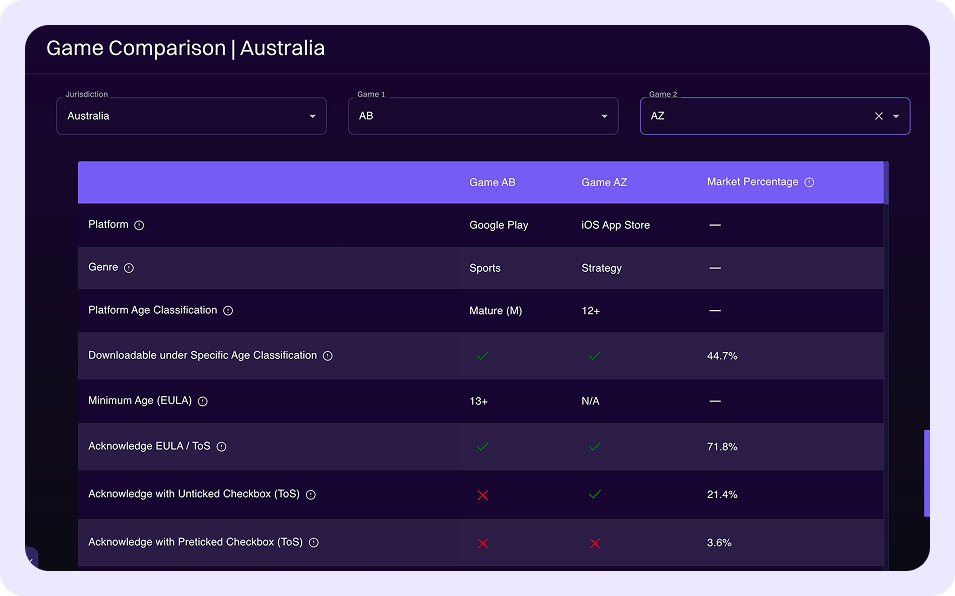
Task: Click the Game Comparison | Australia title
Action: point(184,48)
